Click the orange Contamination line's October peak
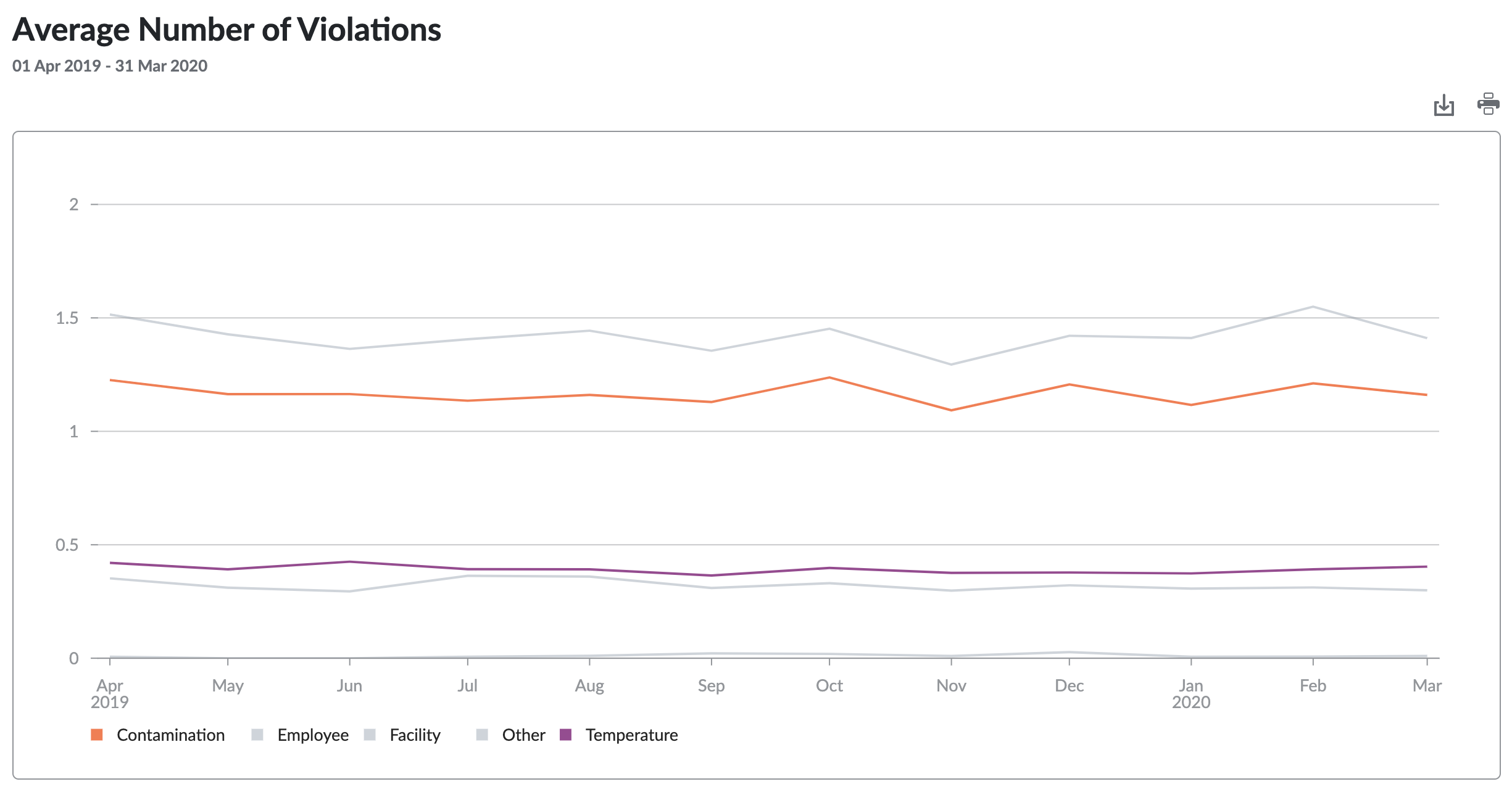1512x792 pixels. (x=829, y=377)
